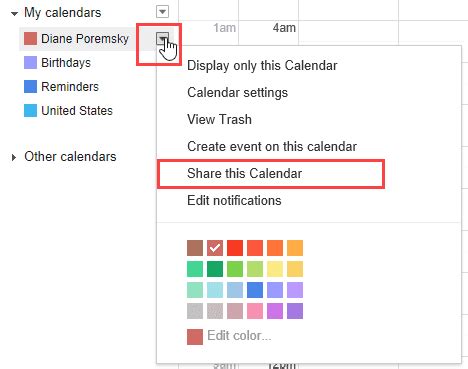
Task: Pick the brown swatch in first row
Action: (195, 248)
